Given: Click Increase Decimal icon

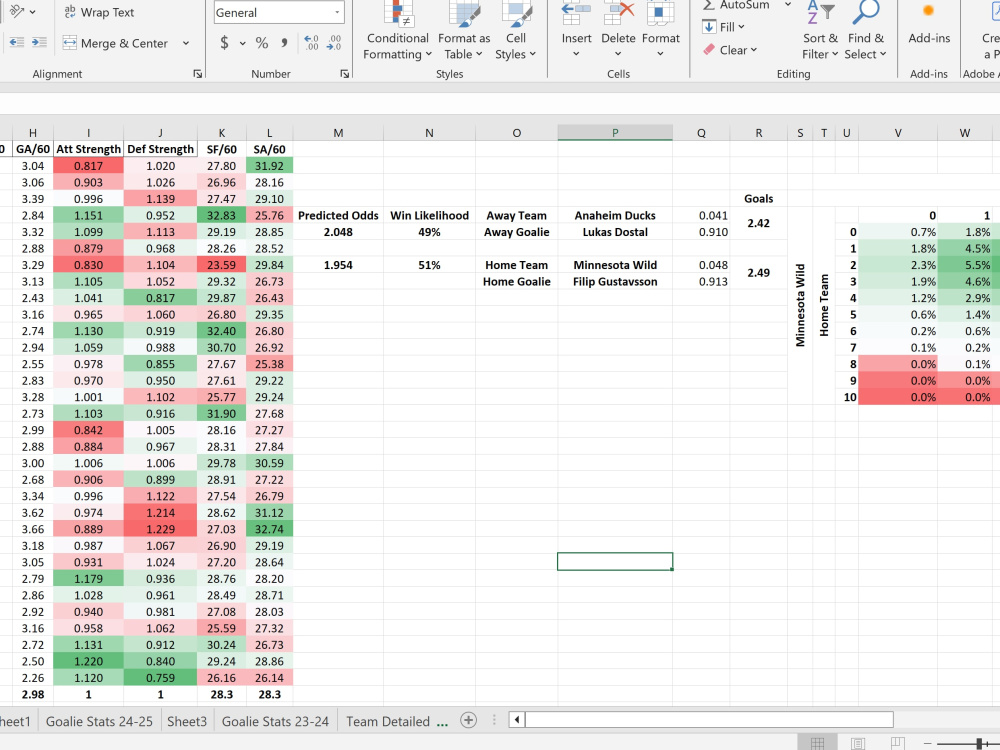Looking at the screenshot, I should [311, 43].
